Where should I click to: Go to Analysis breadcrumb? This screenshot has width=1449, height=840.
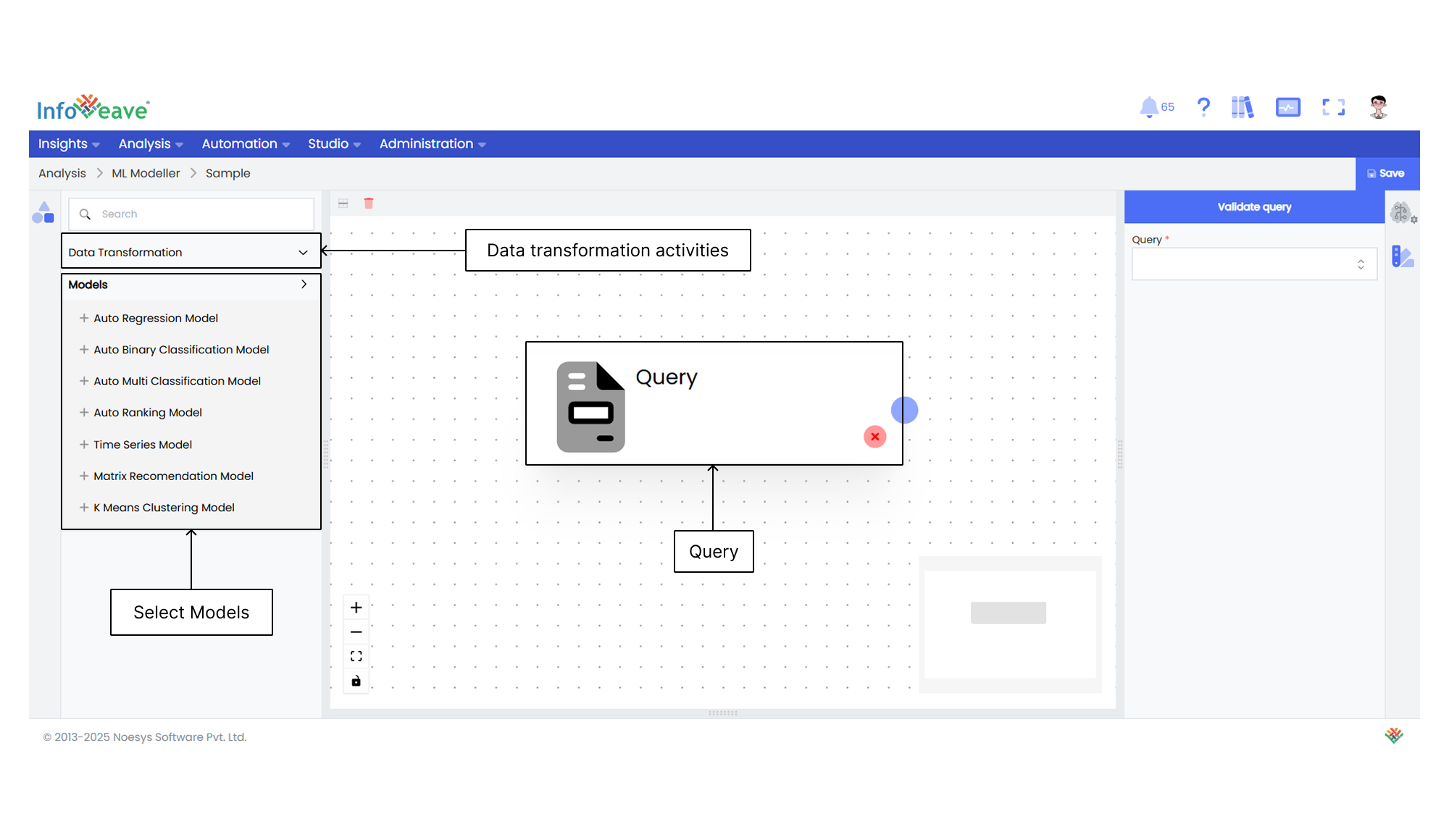(x=62, y=174)
